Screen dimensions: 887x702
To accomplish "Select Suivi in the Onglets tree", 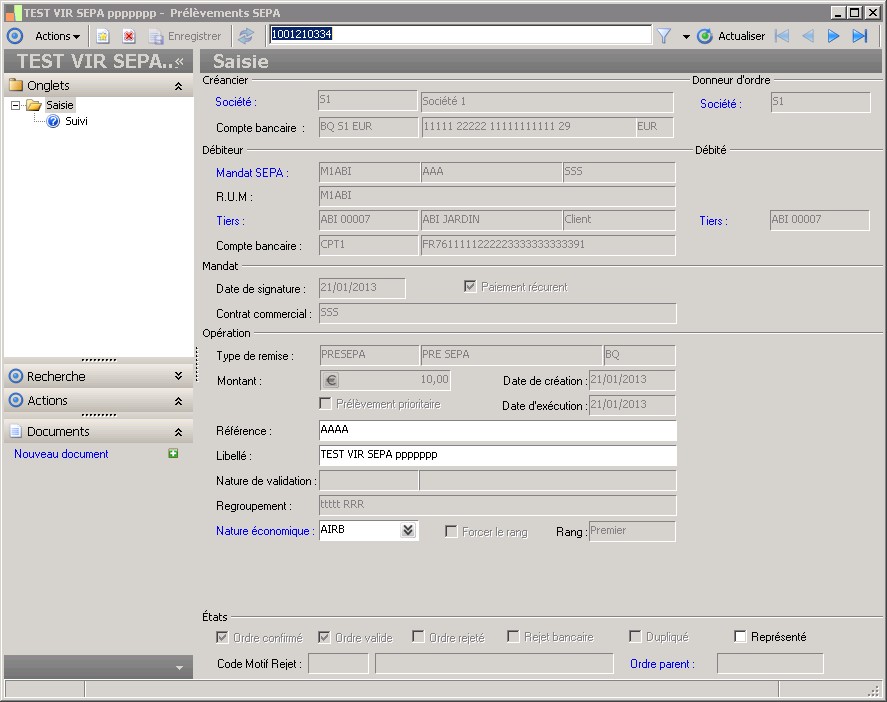I will coord(76,121).
